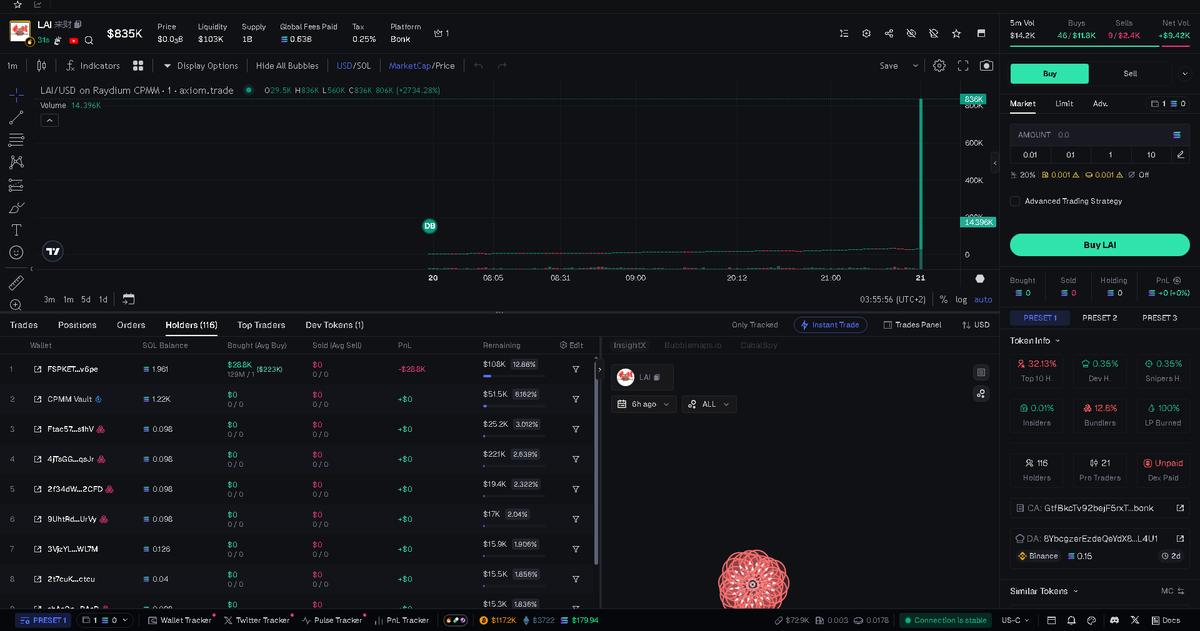Click Hide All Bubbles
The image size is (1200, 631).
click(x=287, y=66)
